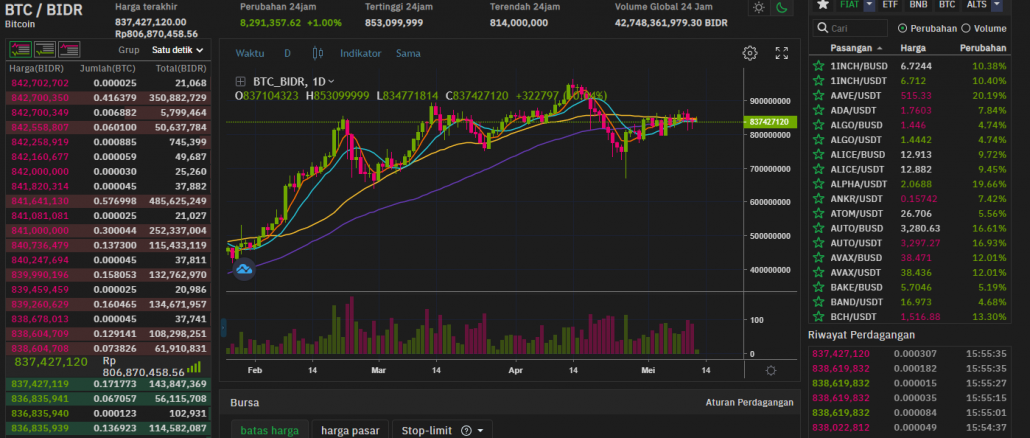Open the Grup Satu detik dropdown
Image resolution: width=1030 pixels, height=438 pixels.
point(177,50)
